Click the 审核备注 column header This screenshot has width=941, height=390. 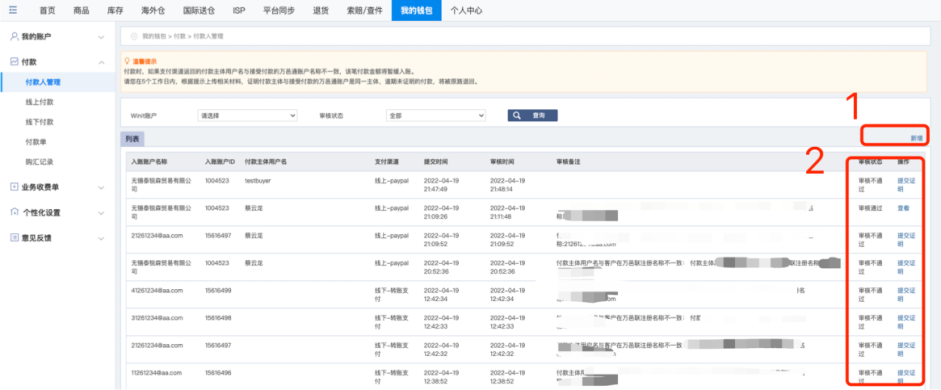(568, 162)
